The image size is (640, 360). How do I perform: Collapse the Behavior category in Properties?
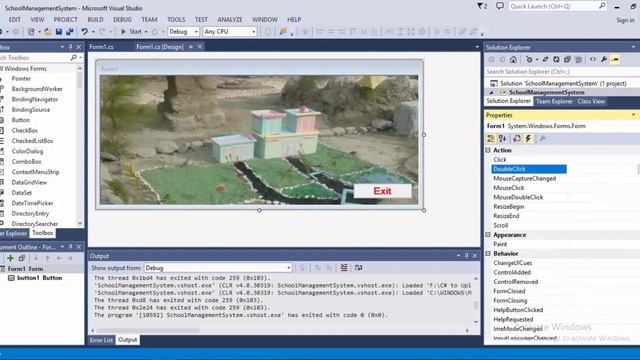488,253
